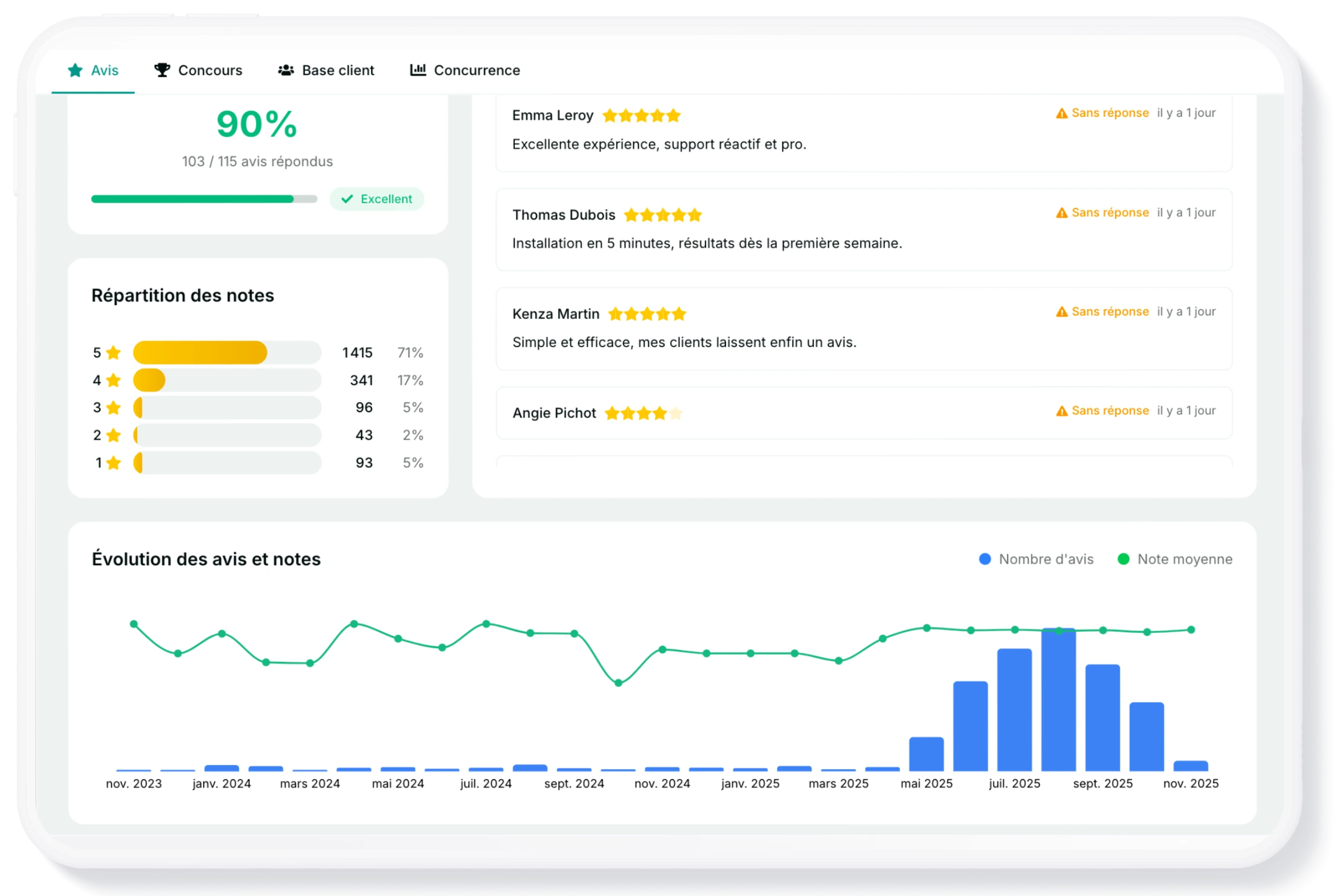Viewport: 1335px width, 896px height.
Task: Click Angie Pichot's star rating
Action: (x=643, y=413)
